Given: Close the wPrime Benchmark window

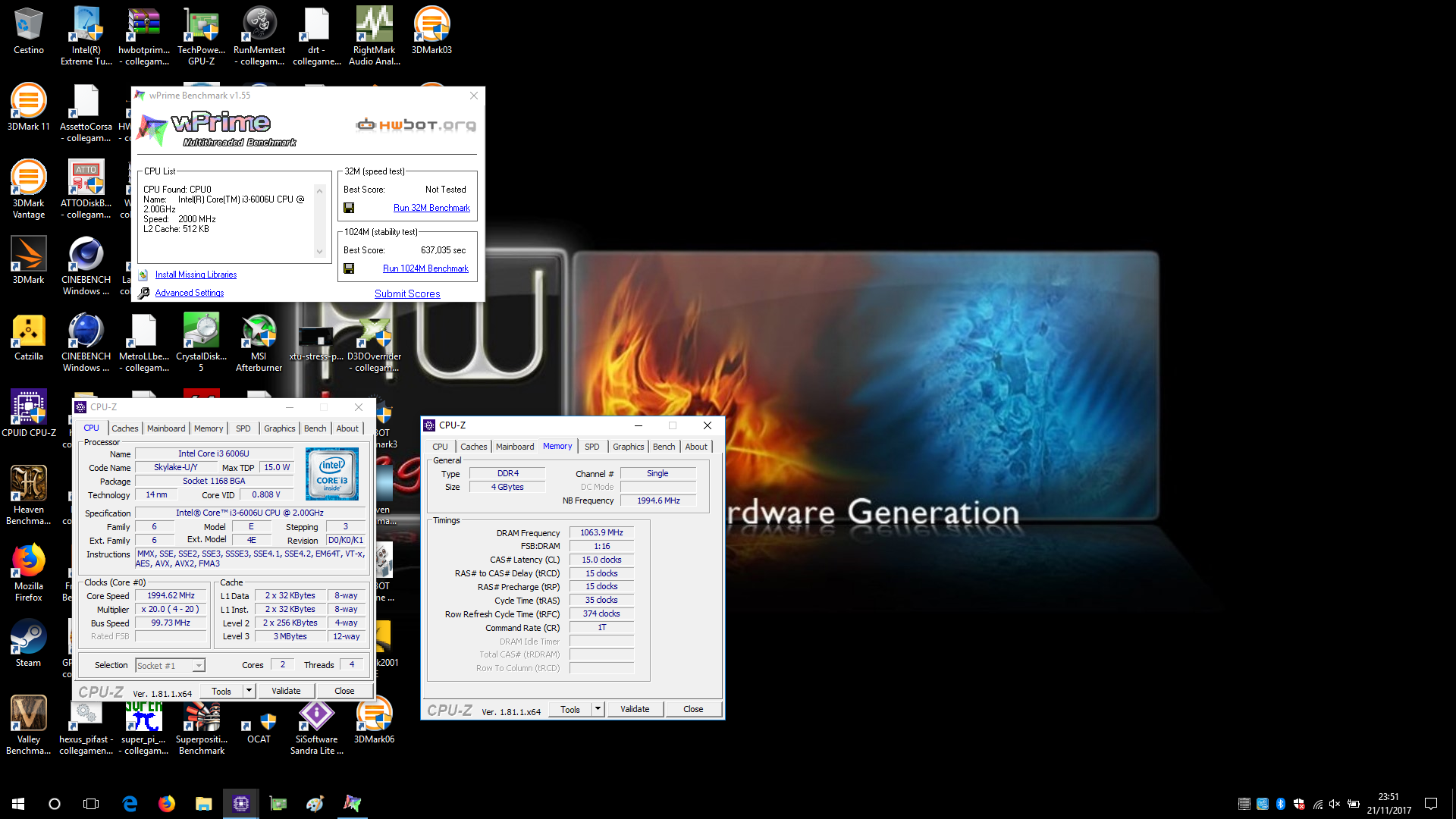Looking at the screenshot, I should tap(474, 96).
